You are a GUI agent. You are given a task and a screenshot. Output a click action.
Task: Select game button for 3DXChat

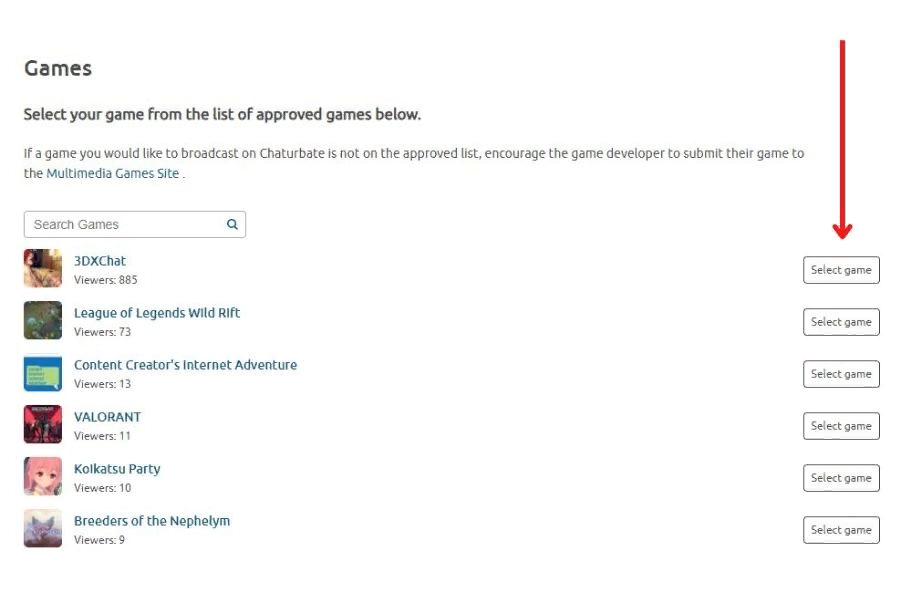click(841, 270)
